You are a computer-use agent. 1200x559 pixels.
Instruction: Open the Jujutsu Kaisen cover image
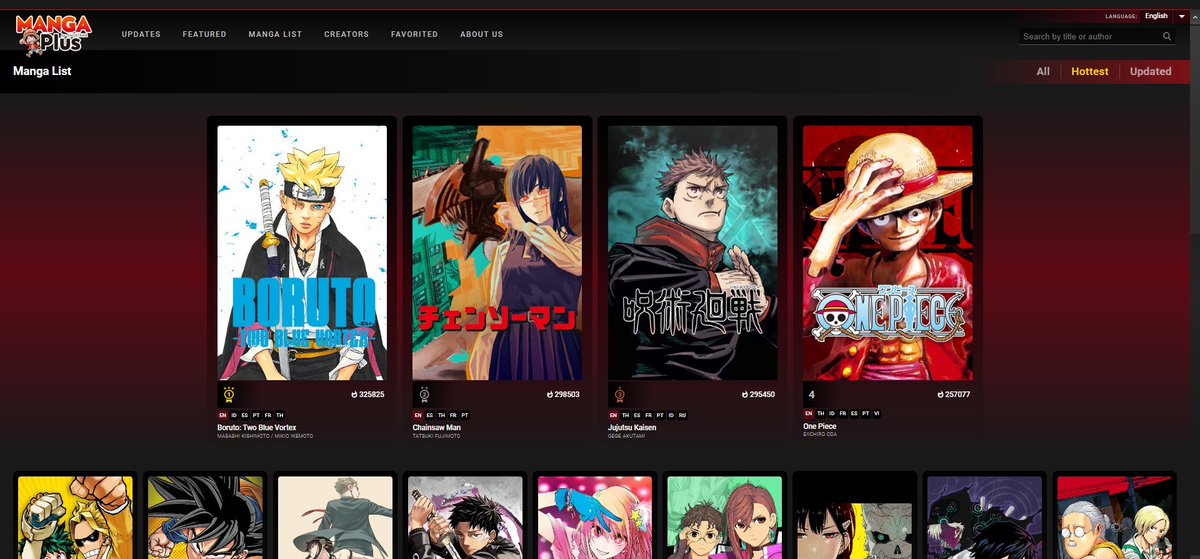(692, 252)
